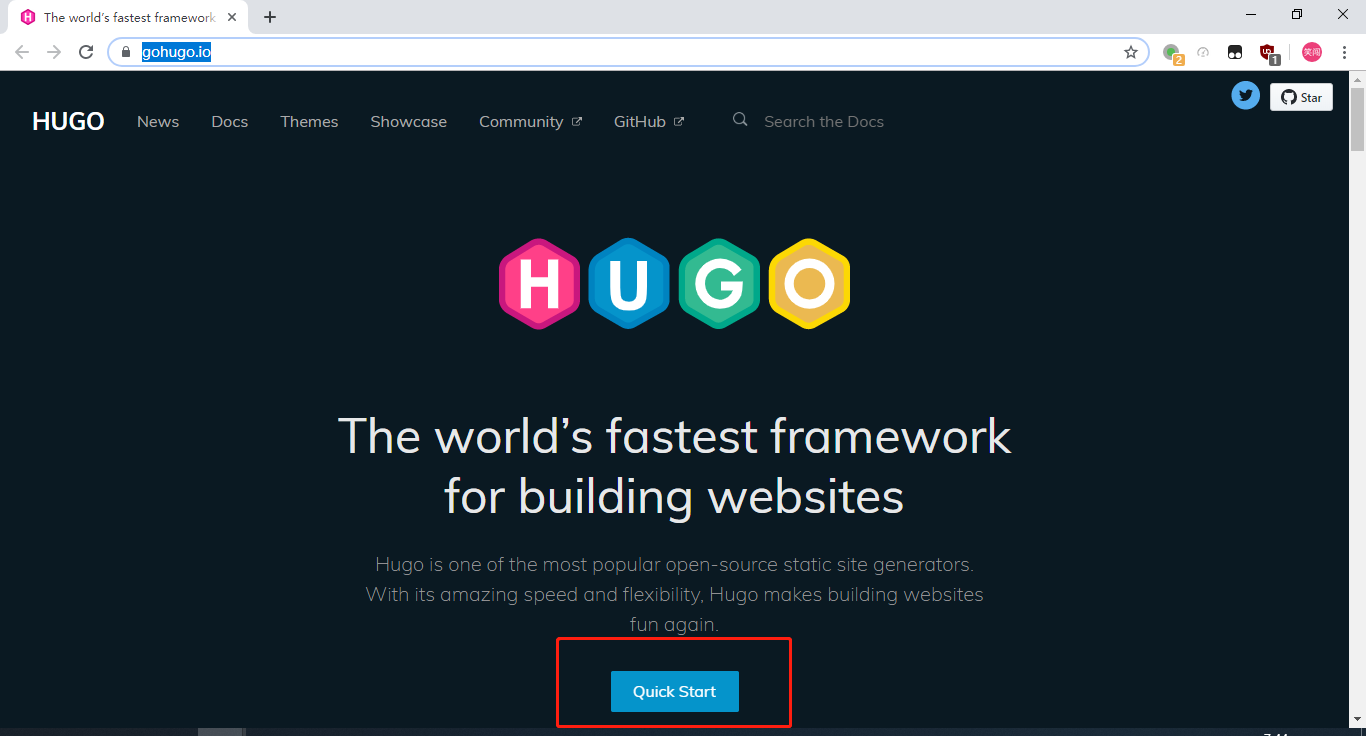Select the tab titled The world's fastest framework
Image resolution: width=1366 pixels, height=736 pixels.
tap(129, 17)
